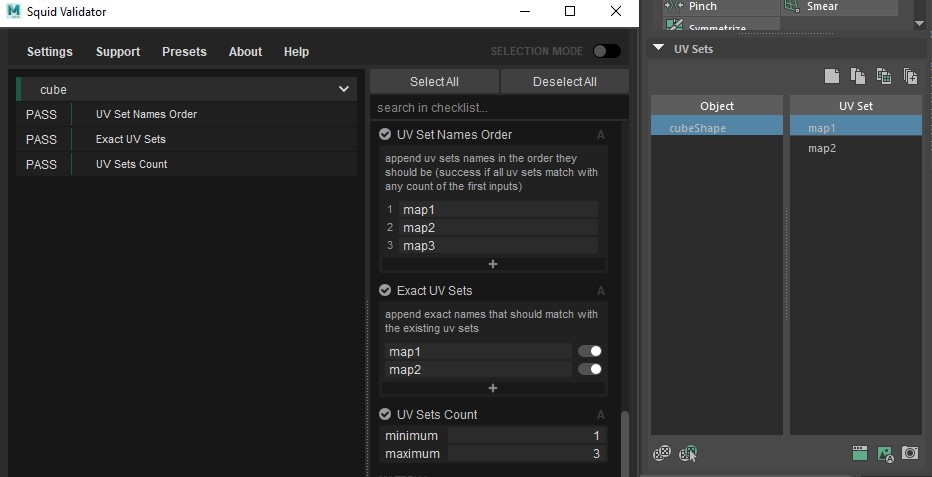Click the Deselect All button
The width and height of the screenshot is (932, 477).
click(x=565, y=81)
